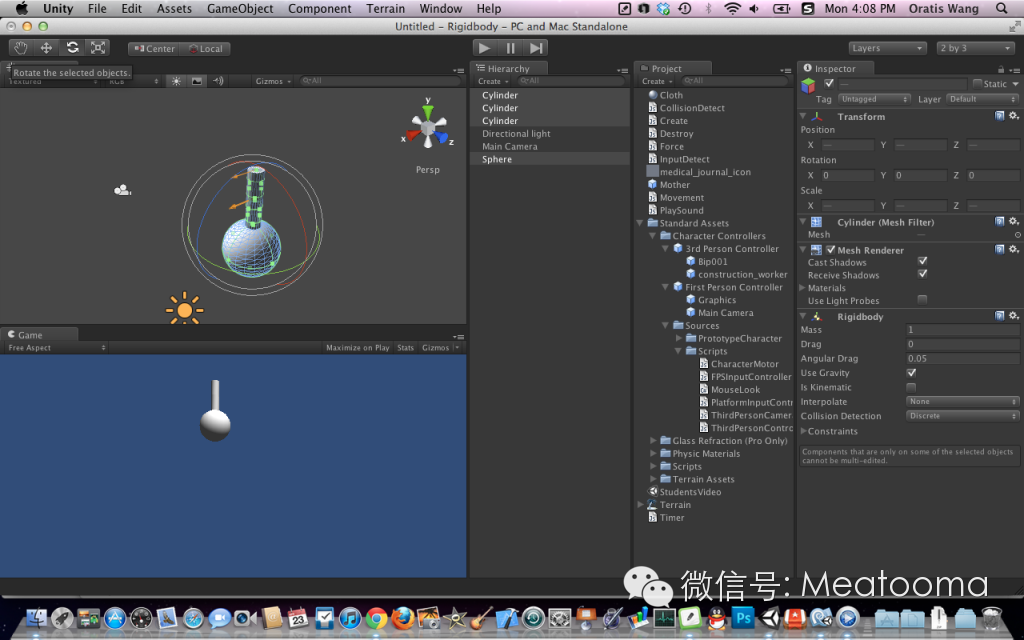Toggle the Local handle rotation button

tap(206, 48)
